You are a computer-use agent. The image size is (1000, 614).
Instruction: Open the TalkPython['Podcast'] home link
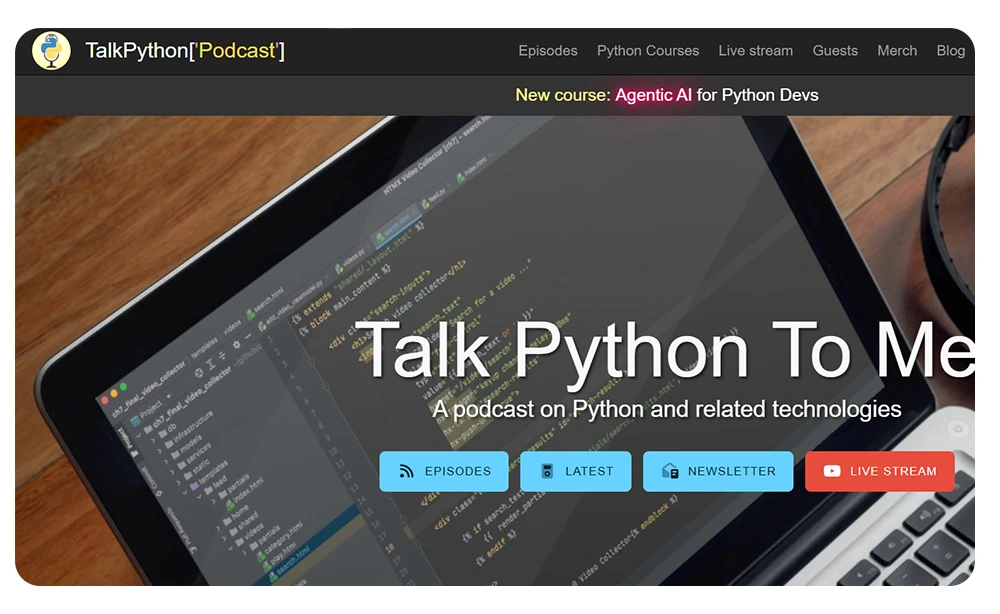[x=185, y=50]
